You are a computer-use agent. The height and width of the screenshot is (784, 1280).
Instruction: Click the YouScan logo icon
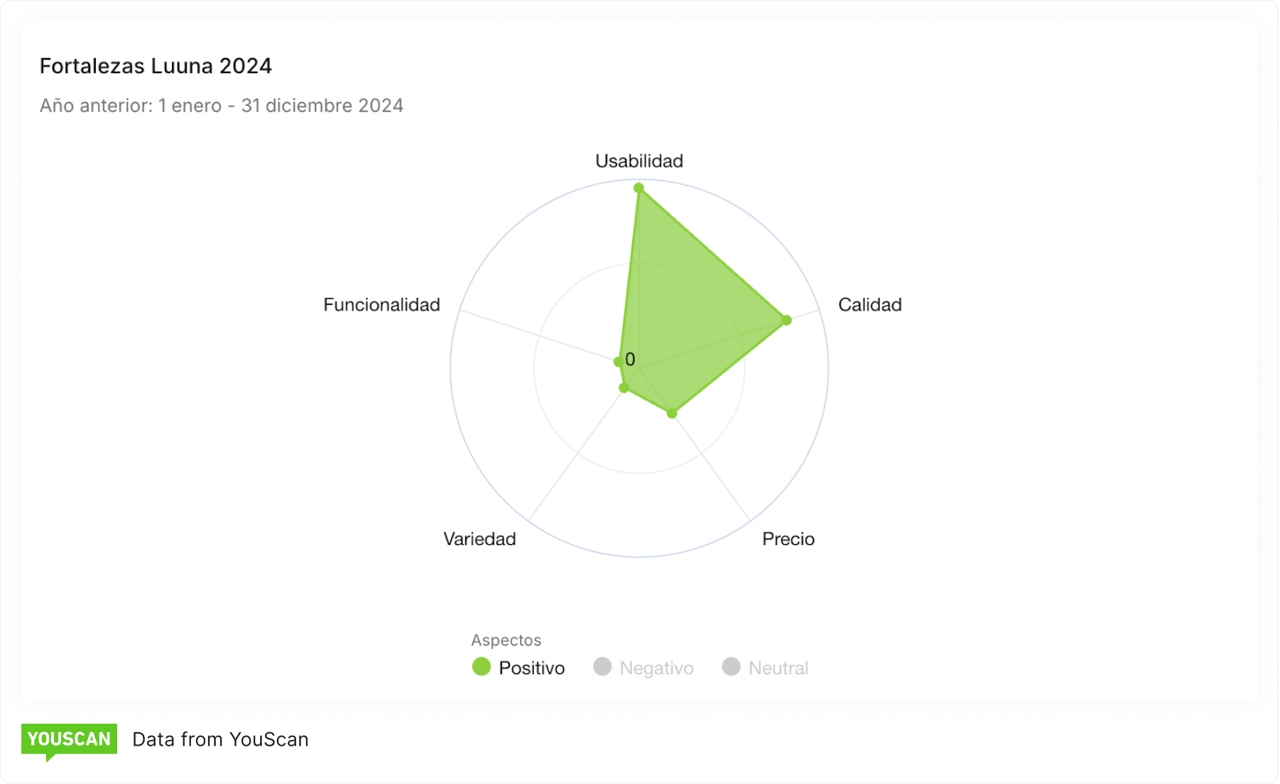pyautogui.click(x=69, y=740)
